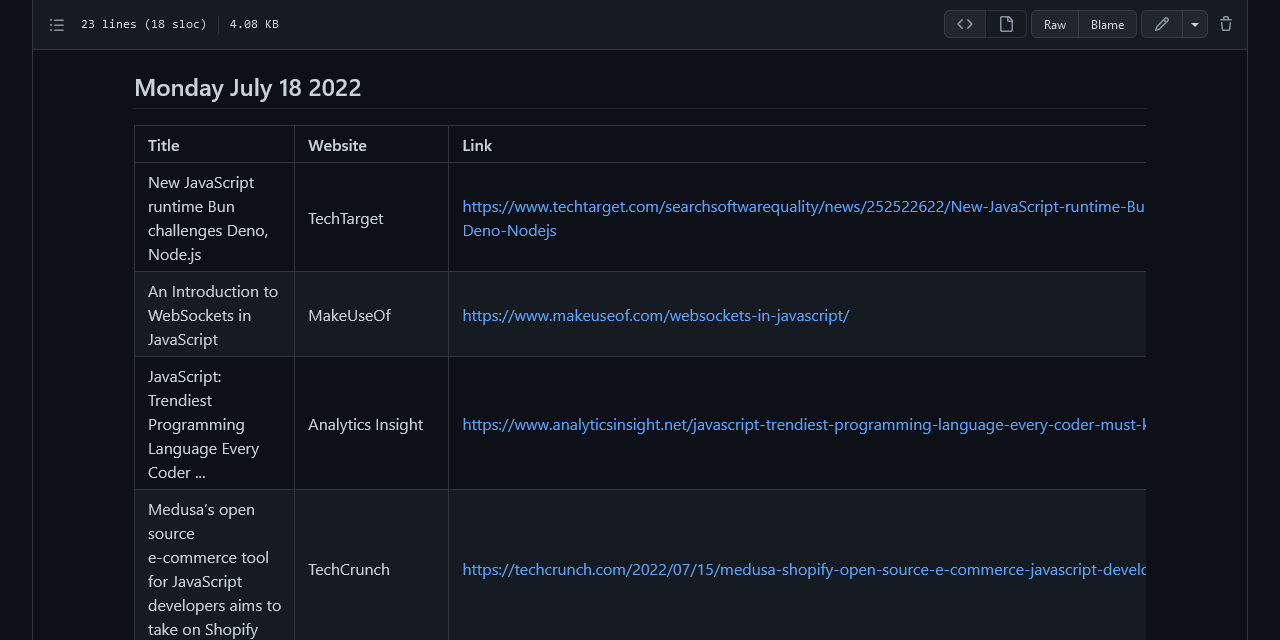Click the 4.08 KB file size label
Screen dimensions: 1280x640
point(253,24)
